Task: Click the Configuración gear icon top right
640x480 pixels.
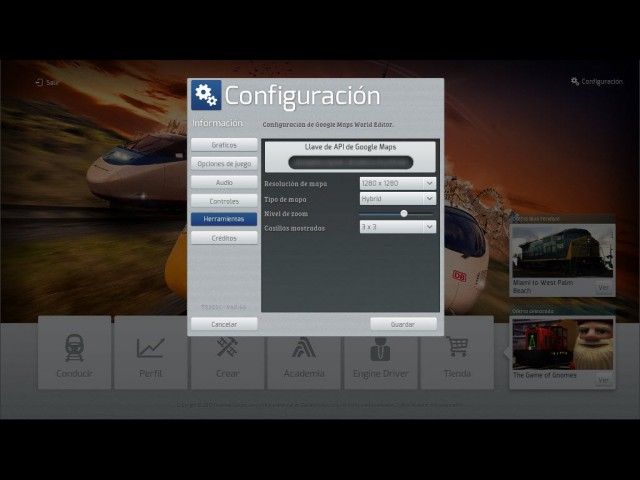Action: tap(575, 82)
